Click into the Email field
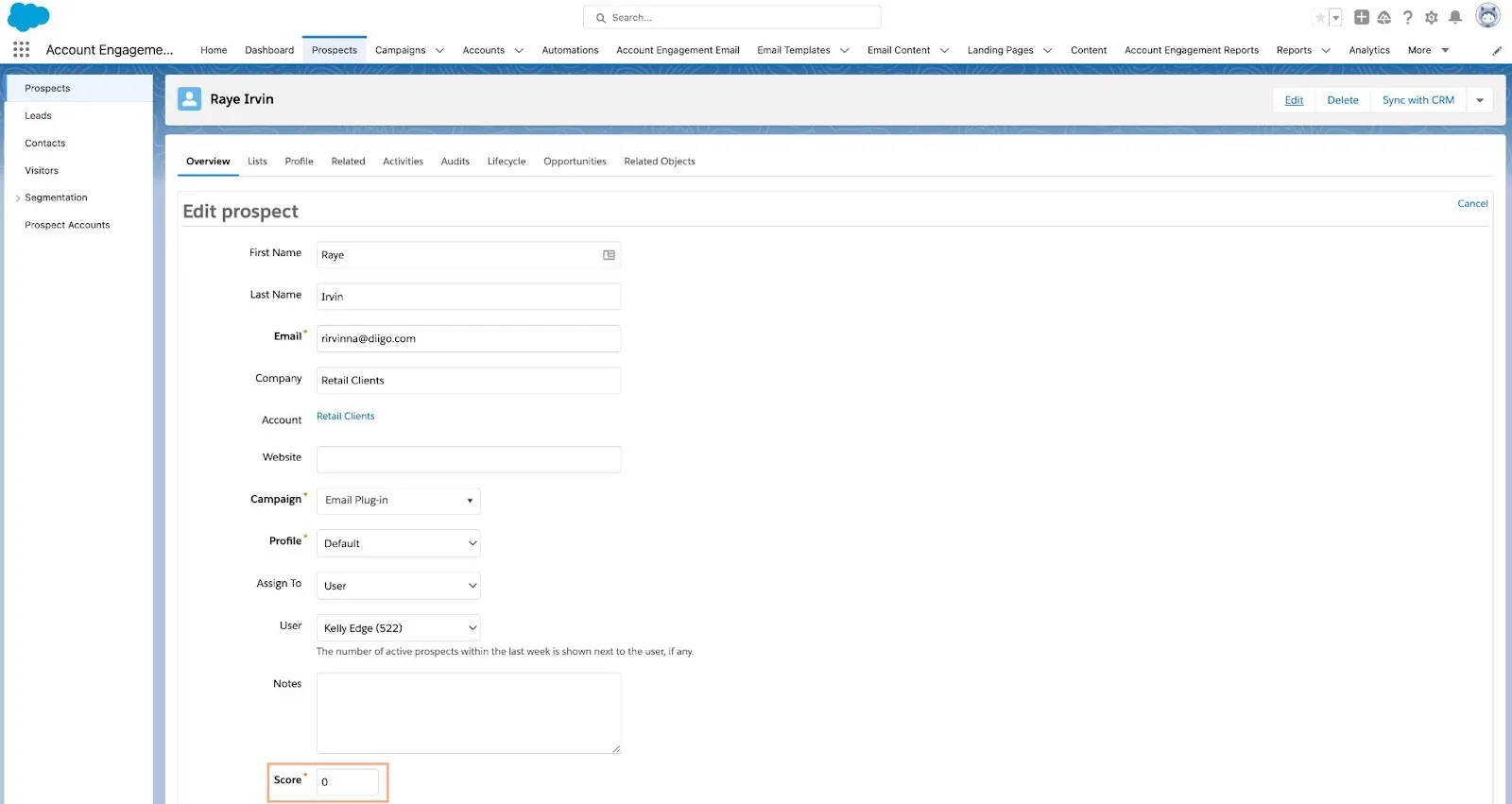1512x804 pixels. (469, 338)
